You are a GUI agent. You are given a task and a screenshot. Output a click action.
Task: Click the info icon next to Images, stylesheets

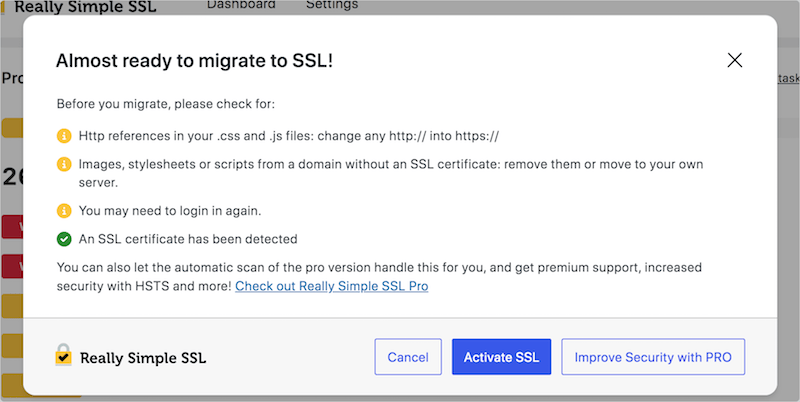click(x=64, y=164)
